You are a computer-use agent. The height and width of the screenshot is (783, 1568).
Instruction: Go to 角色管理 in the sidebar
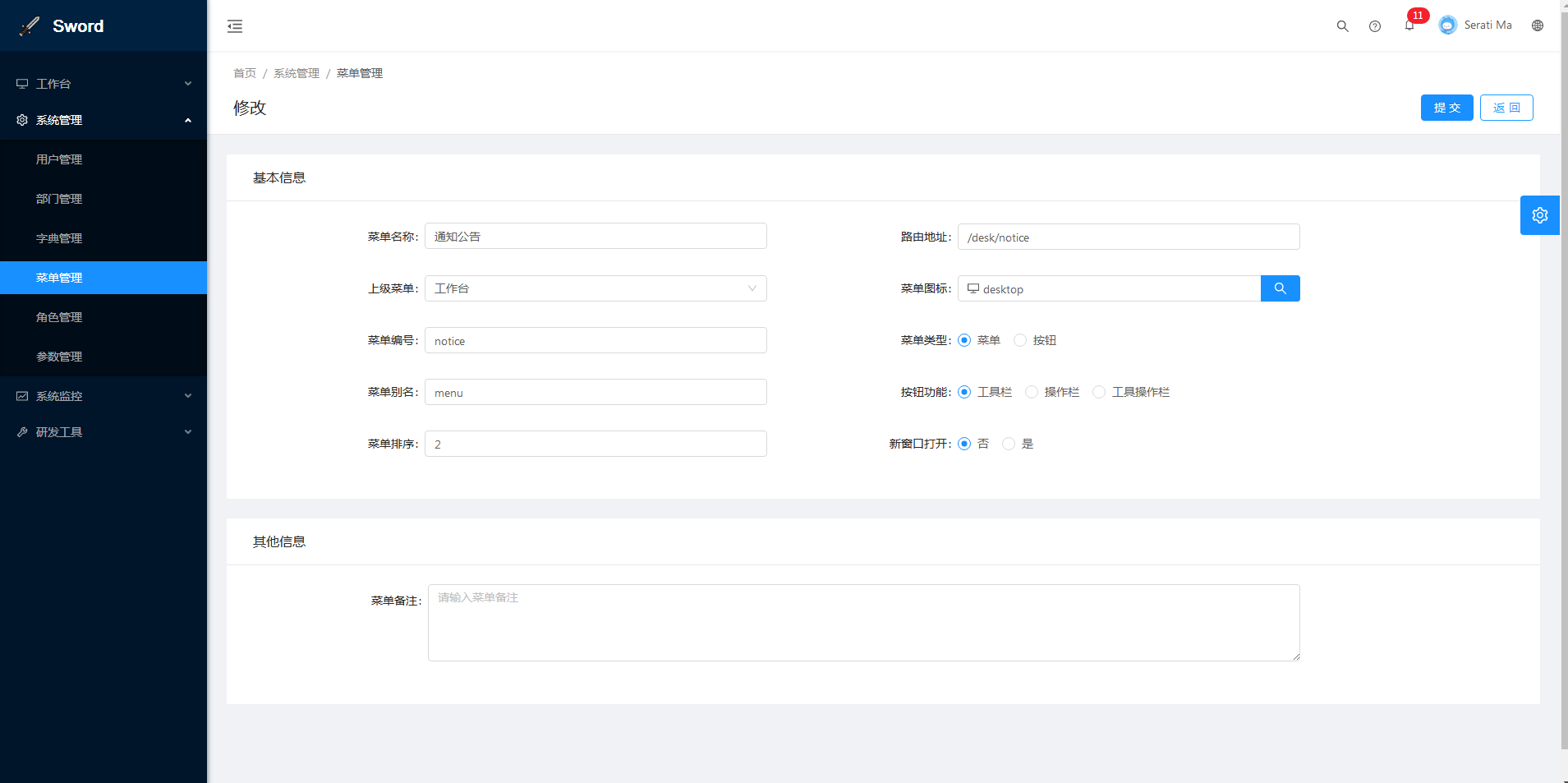point(59,317)
